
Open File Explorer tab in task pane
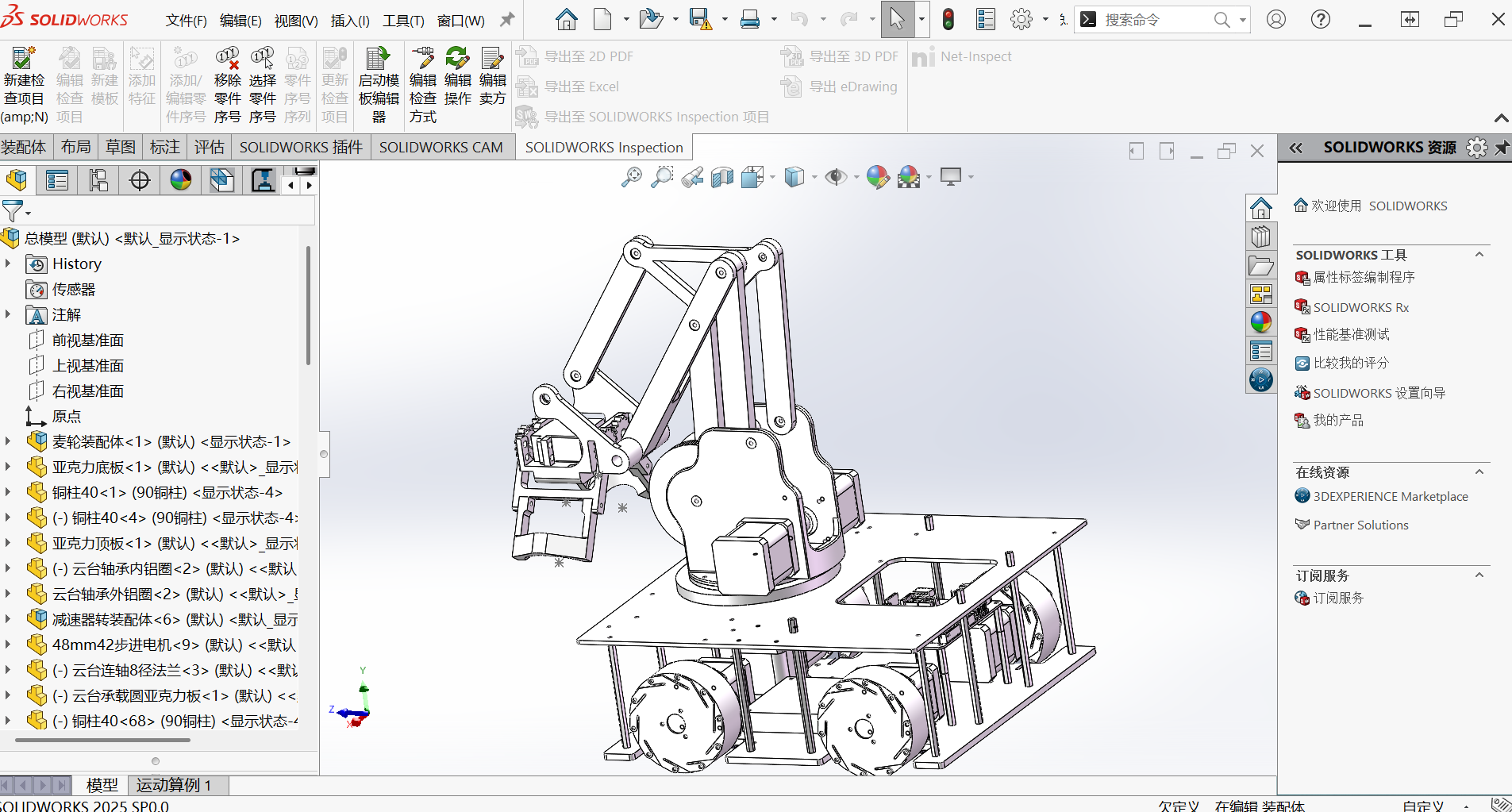(x=1260, y=266)
